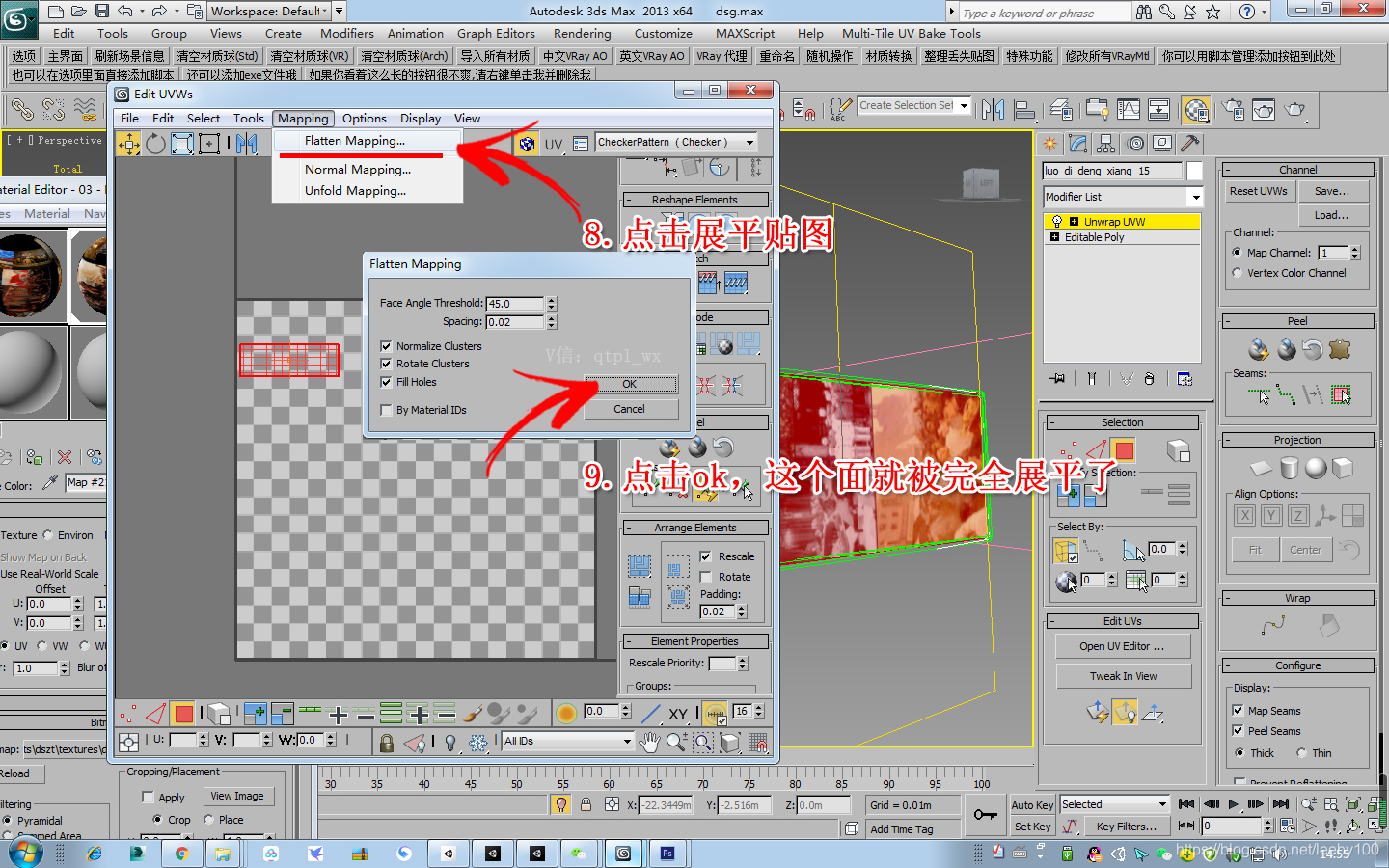Image resolution: width=1389 pixels, height=868 pixels.
Task: Open the Modifier List dropdown
Action: tap(1196, 197)
